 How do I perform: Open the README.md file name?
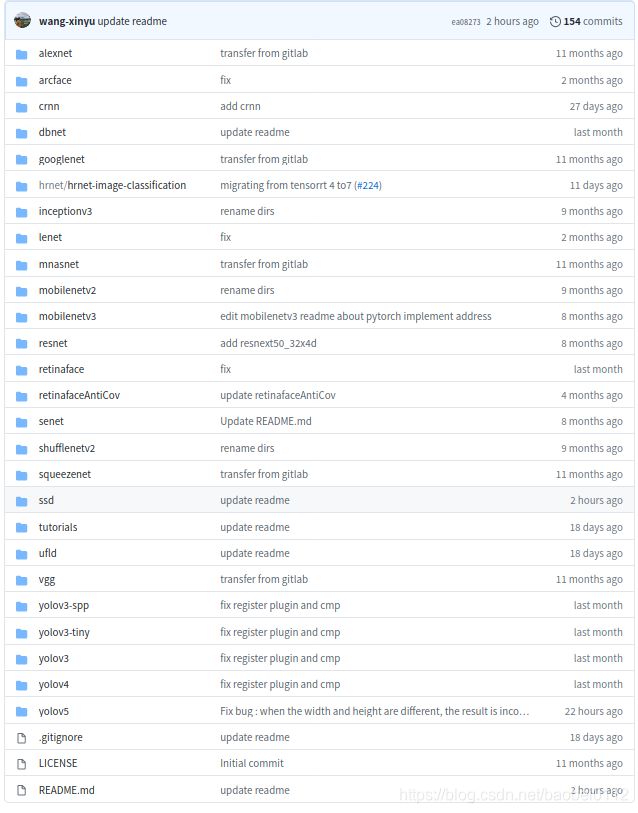pyautogui.click(x=66, y=790)
